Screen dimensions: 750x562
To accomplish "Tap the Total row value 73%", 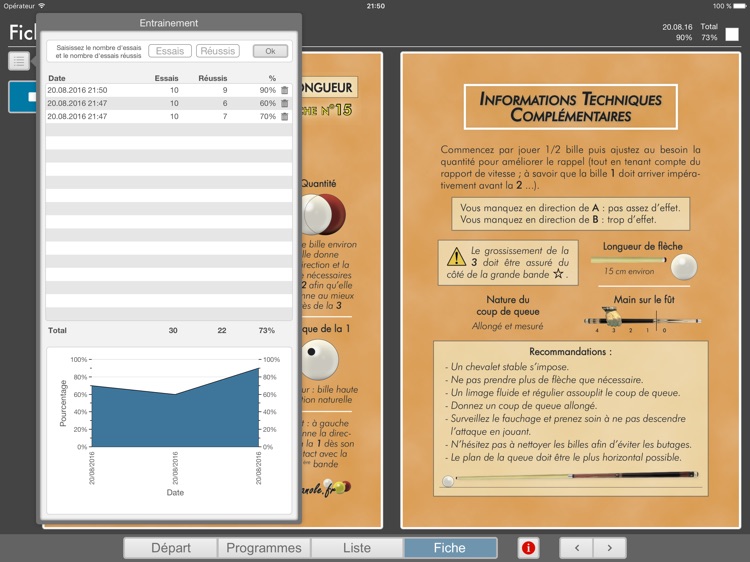I will pos(266,330).
